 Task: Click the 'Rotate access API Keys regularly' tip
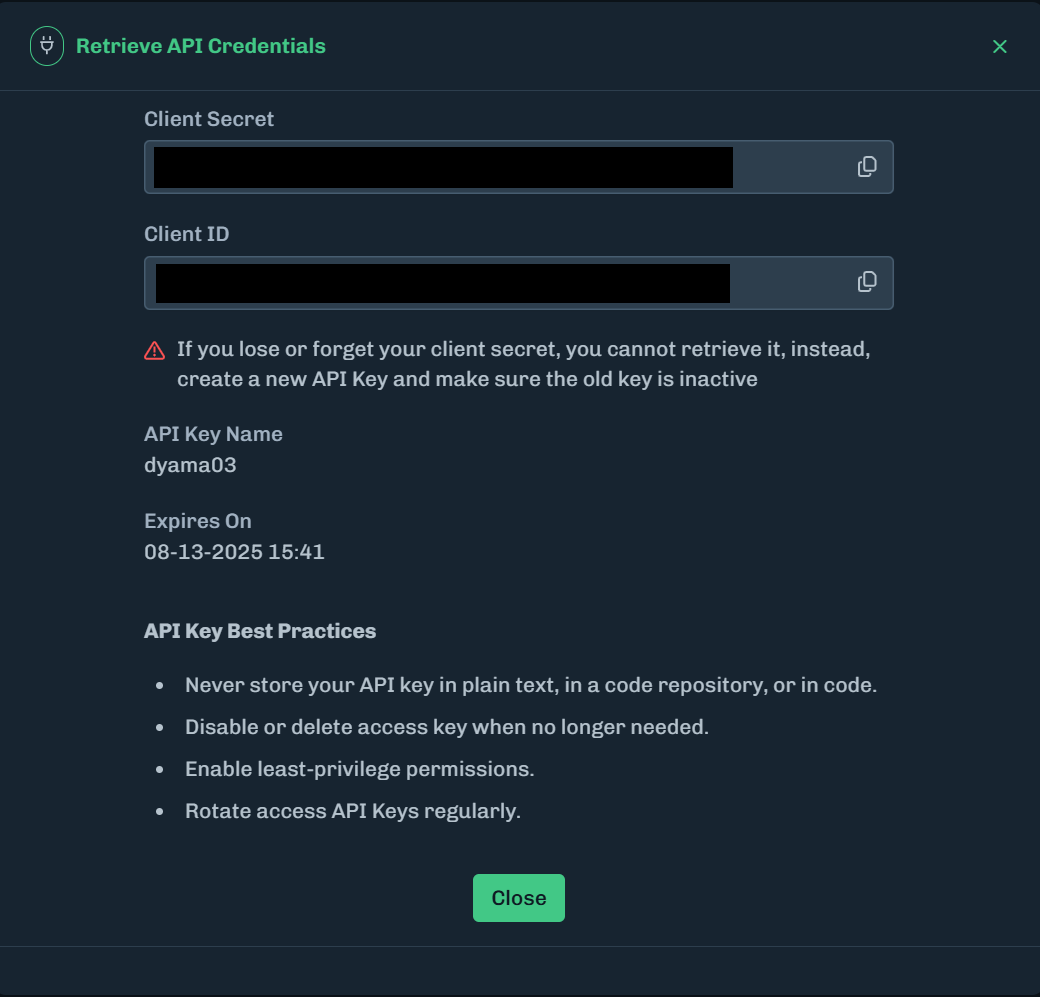pos(352,811)
